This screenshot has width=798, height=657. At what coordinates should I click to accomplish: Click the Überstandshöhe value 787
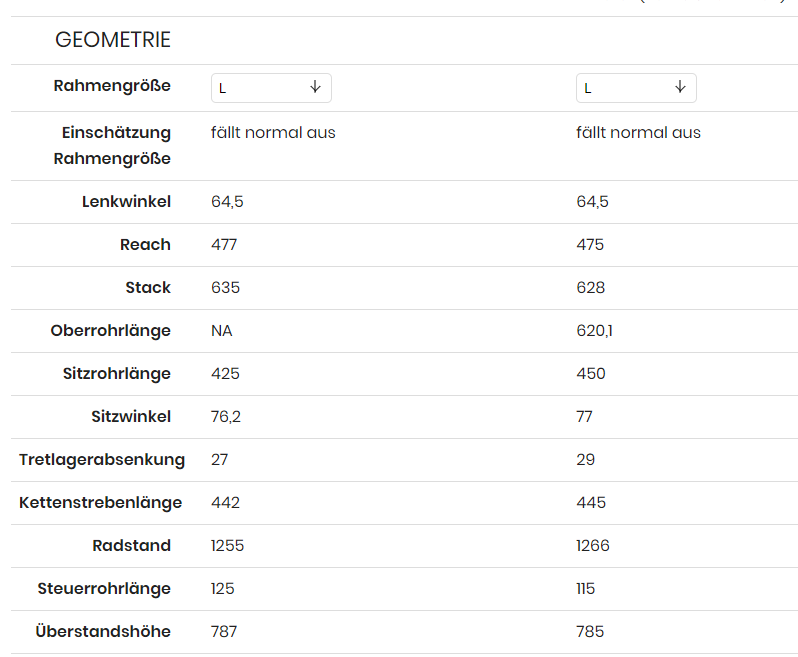click(x=224, y=632)
